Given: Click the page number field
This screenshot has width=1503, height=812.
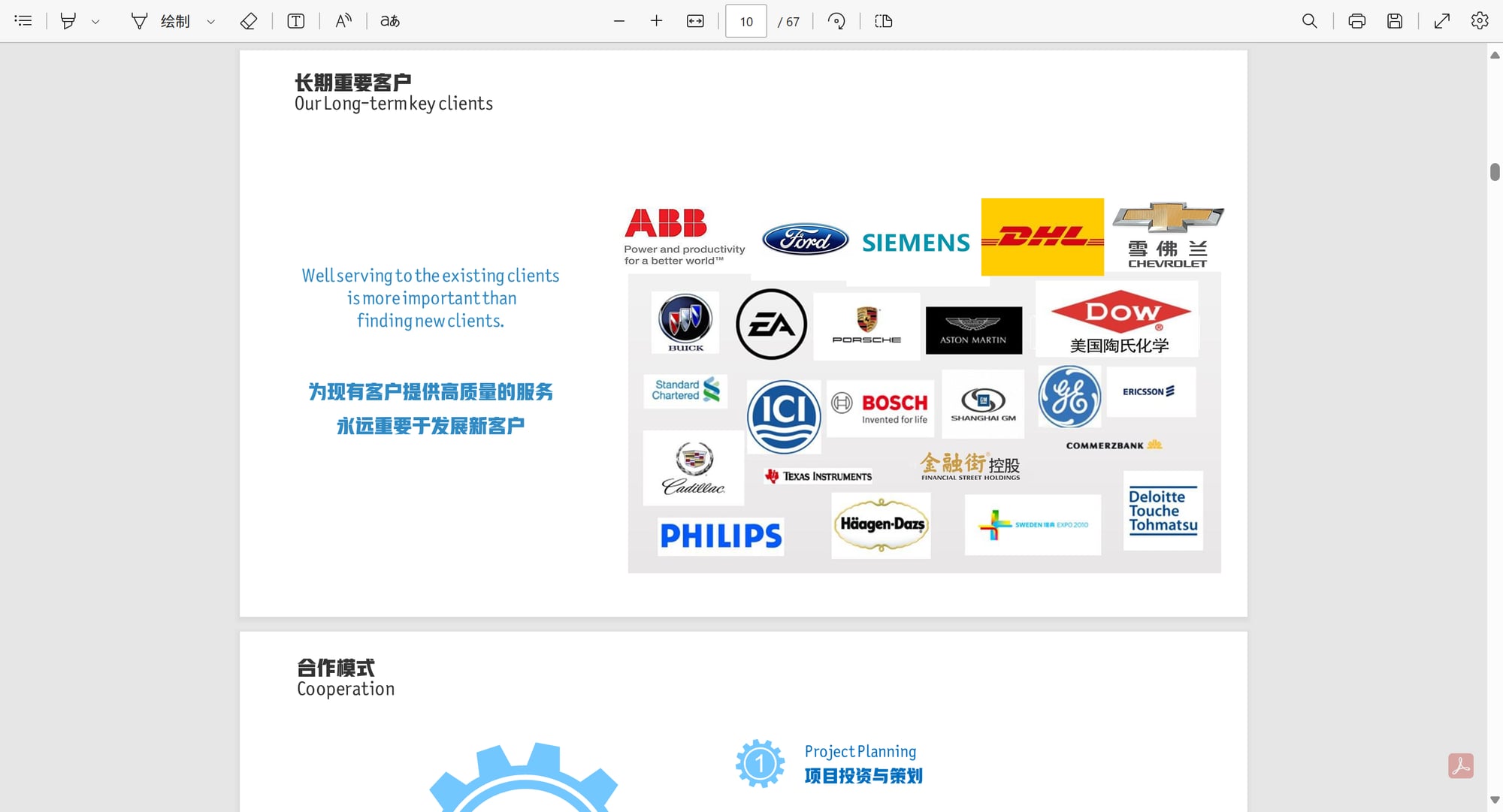Looking at the screenshot, I should pyautogui.click(x=746, y=21).
